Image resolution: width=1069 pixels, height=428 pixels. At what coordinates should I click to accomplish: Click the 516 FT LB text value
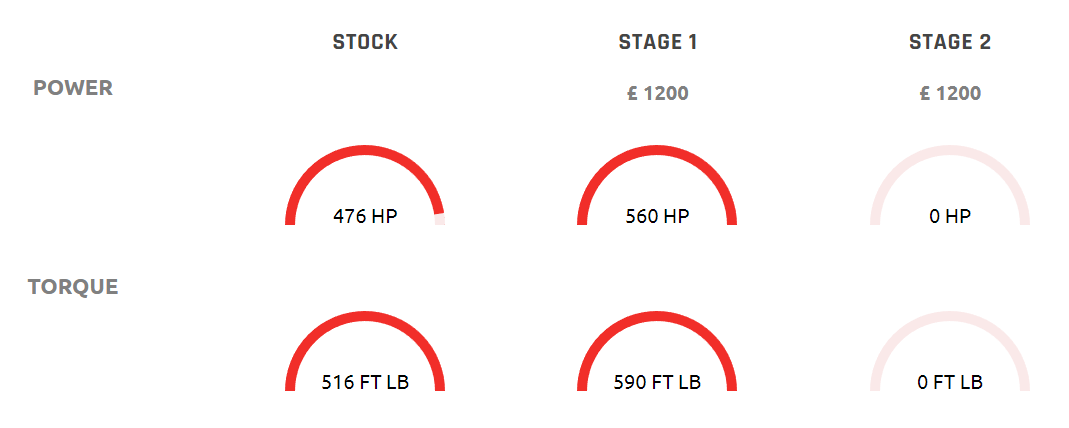click(365, 382)
